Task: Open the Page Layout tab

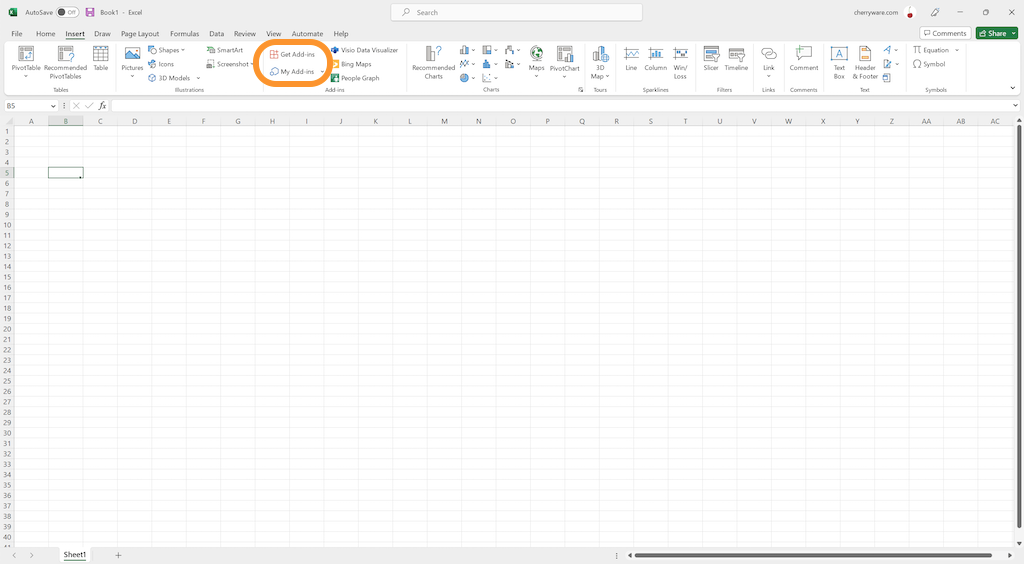Action: click(140, 33)
